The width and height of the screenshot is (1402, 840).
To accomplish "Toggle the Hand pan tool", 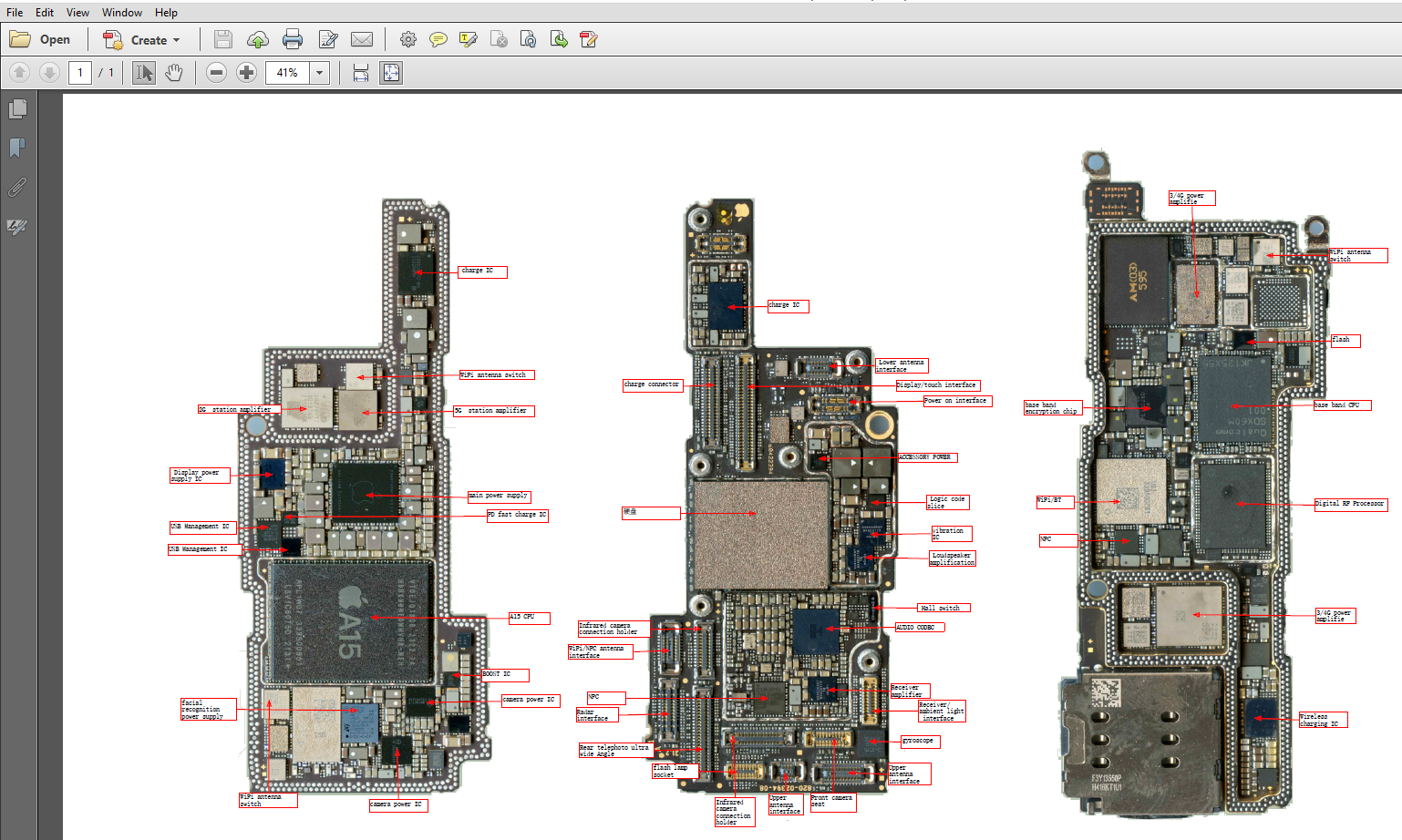I will click(x=173, y=73).
